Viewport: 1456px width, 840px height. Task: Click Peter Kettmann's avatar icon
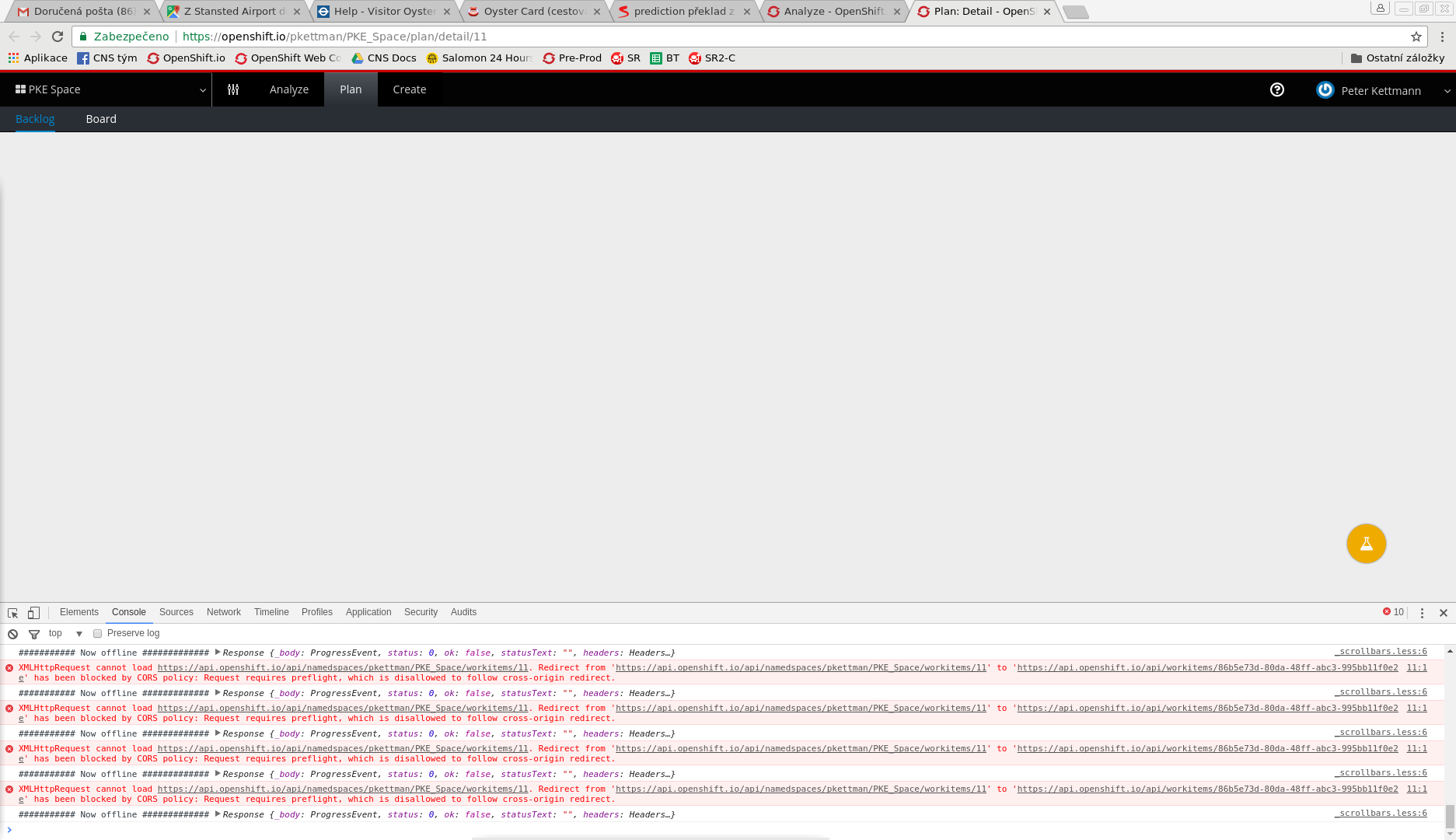click(x=1325, y=90)
